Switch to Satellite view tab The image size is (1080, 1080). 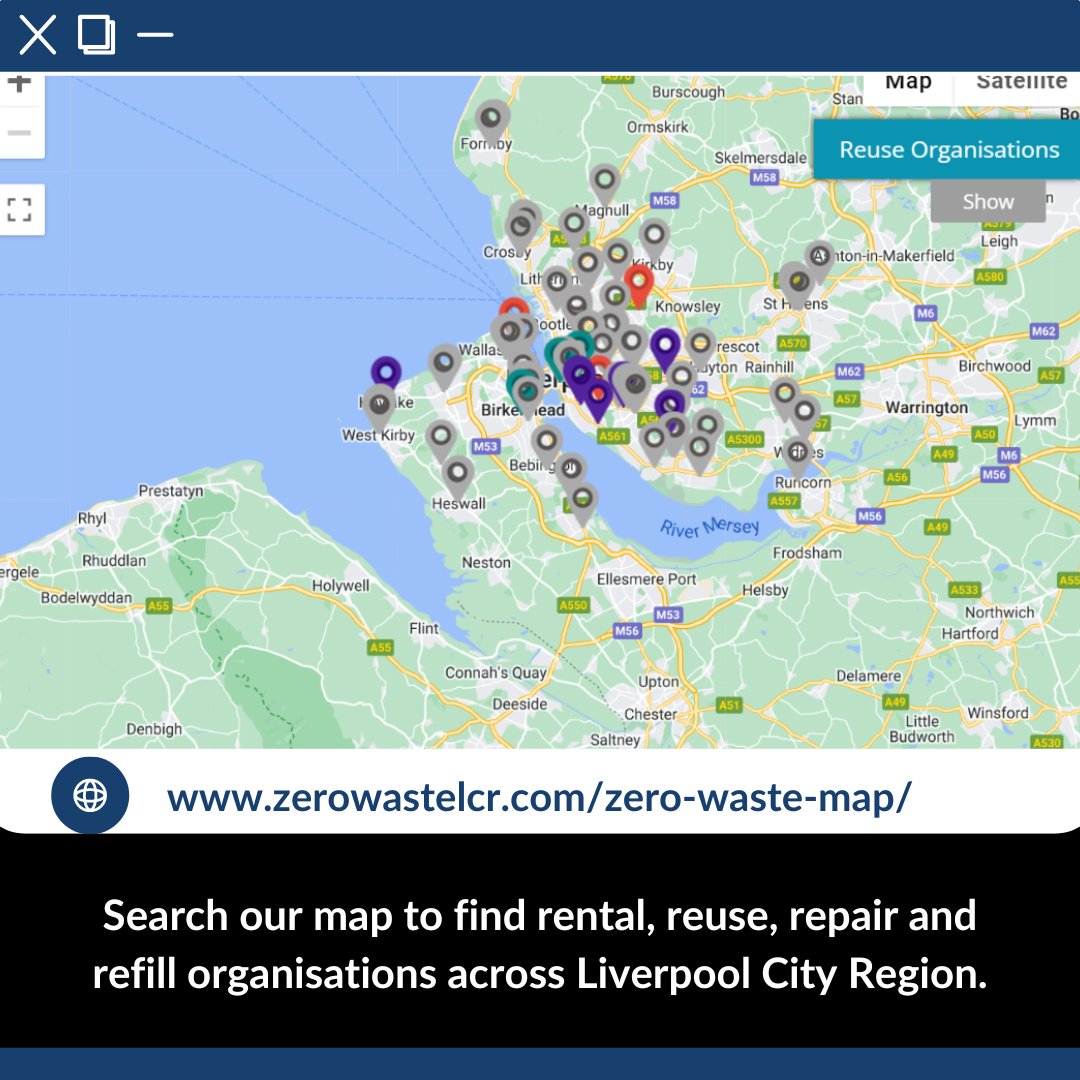[x=1021, y=83]
